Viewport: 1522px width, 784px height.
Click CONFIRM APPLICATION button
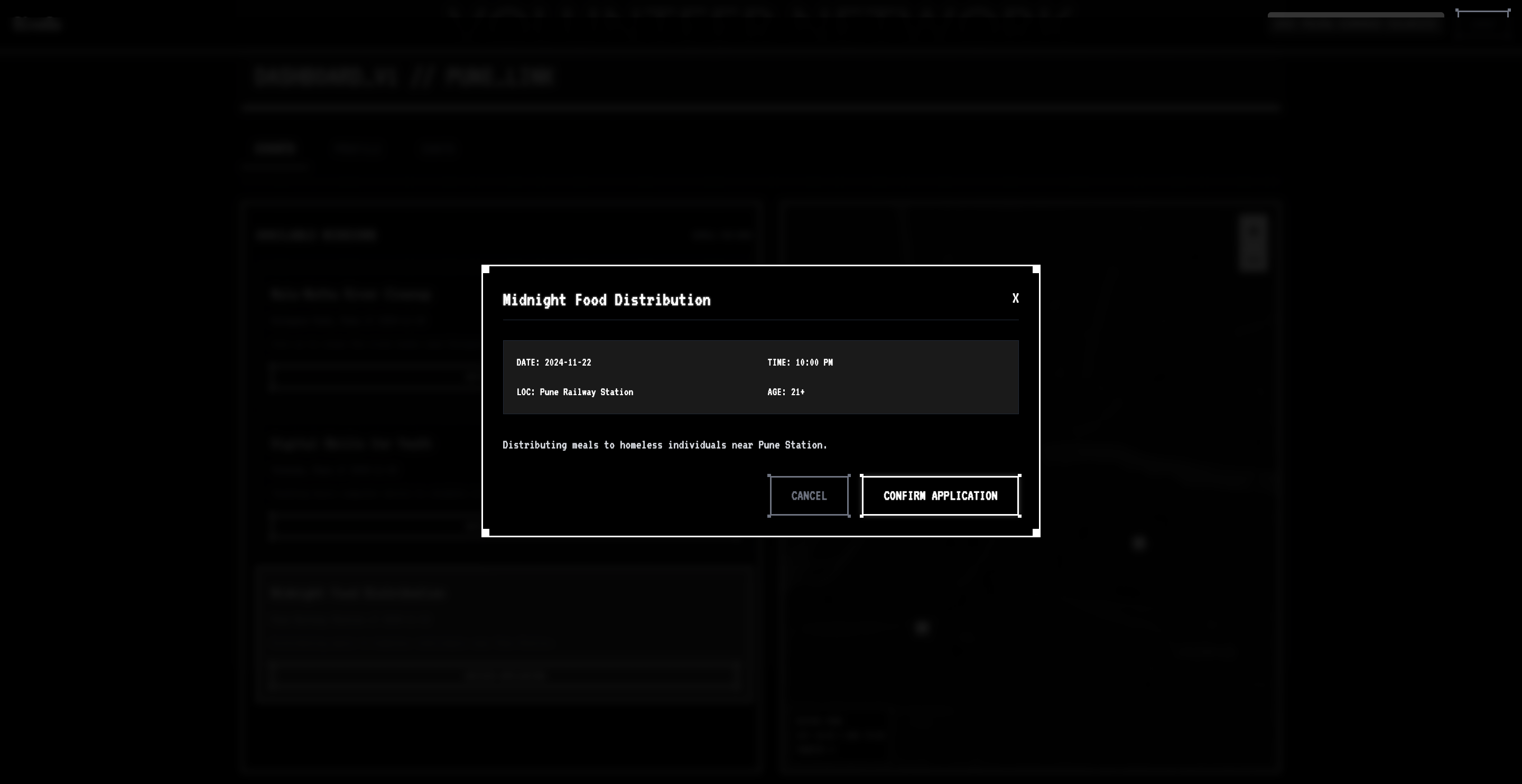(x=940, y=496)
